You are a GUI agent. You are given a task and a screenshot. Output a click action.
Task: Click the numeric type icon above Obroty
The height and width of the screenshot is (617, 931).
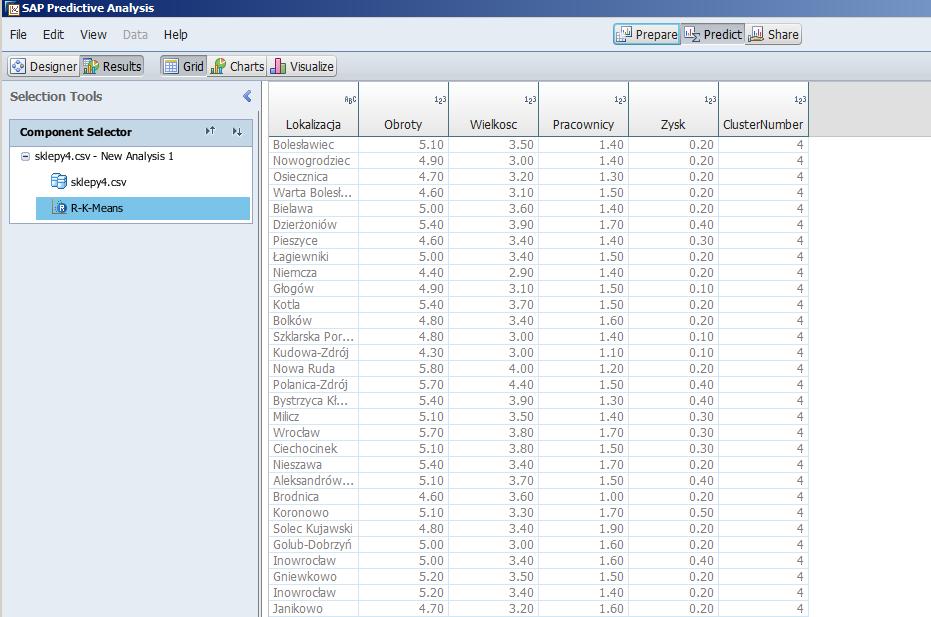[x=440, y=100]
